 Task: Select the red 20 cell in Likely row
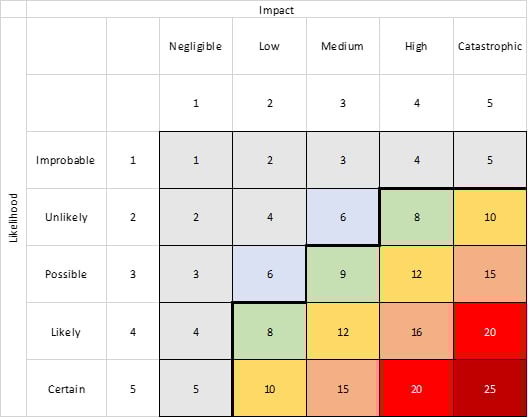[490, 331]
